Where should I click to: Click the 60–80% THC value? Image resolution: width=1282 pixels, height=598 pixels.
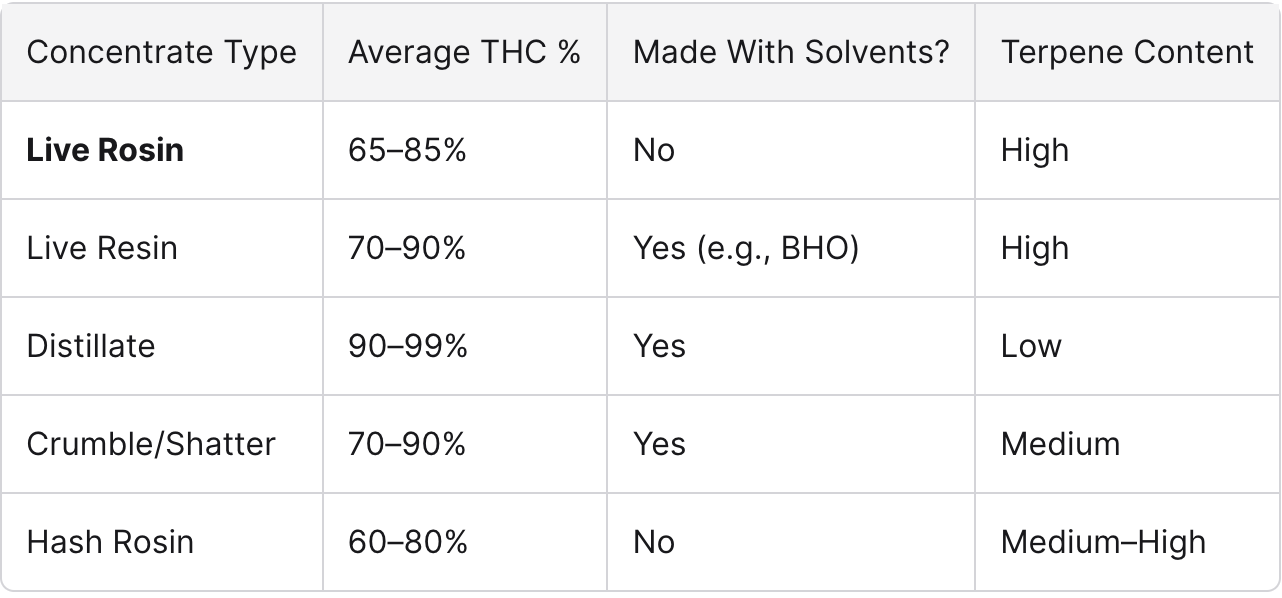[407, 542]
